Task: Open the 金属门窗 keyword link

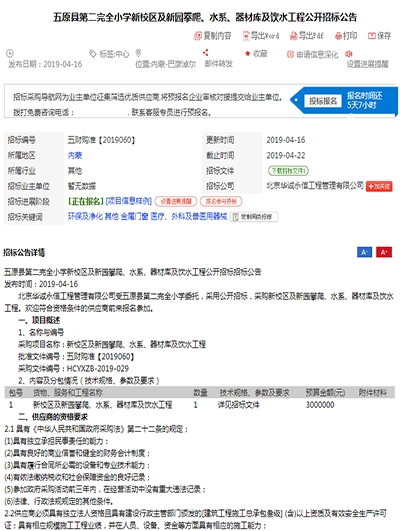Action: pos(134,216)
